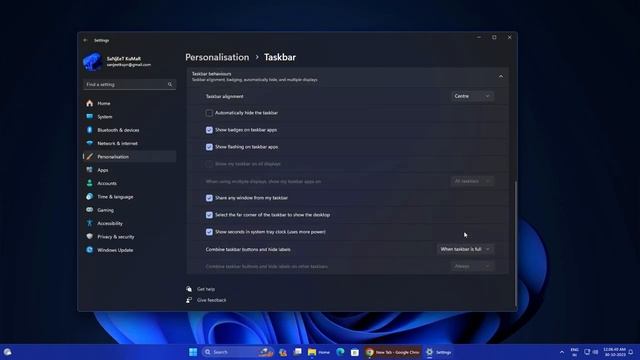Click the Taskbar alignment label

click(x=224, y=96)
